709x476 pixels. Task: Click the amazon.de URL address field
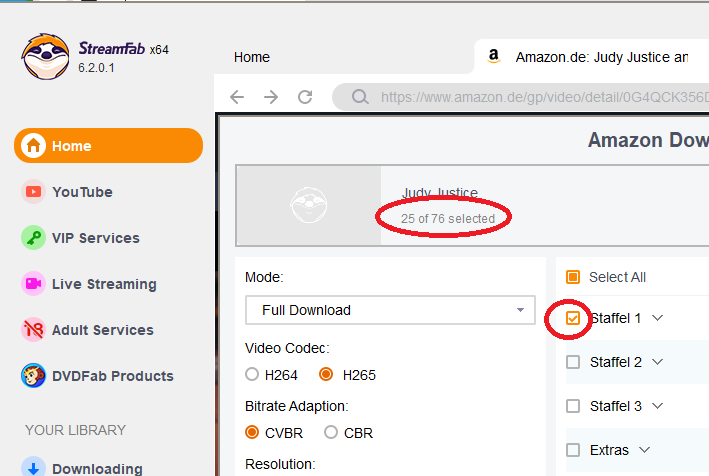coord(540,97)
